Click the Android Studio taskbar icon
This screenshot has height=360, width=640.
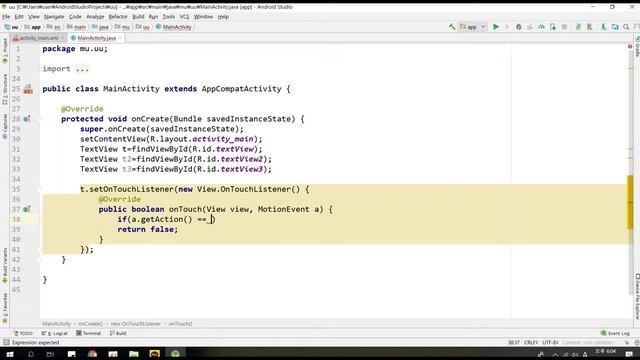click(x=176, y=354)
